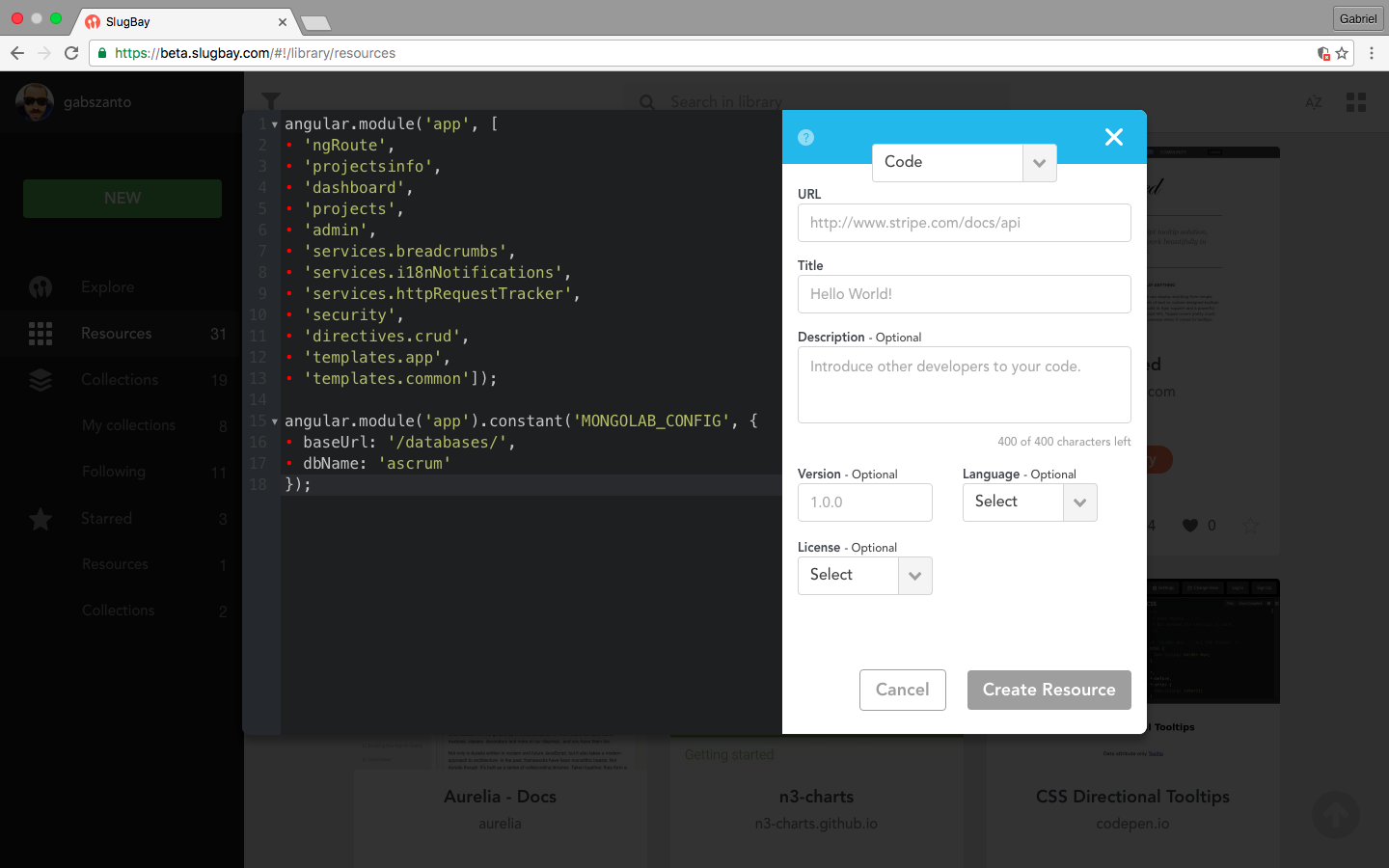Viewport: 1389px width, 868px height.
Task: Open Resources section showing 31
Action: tap(122, 334)
